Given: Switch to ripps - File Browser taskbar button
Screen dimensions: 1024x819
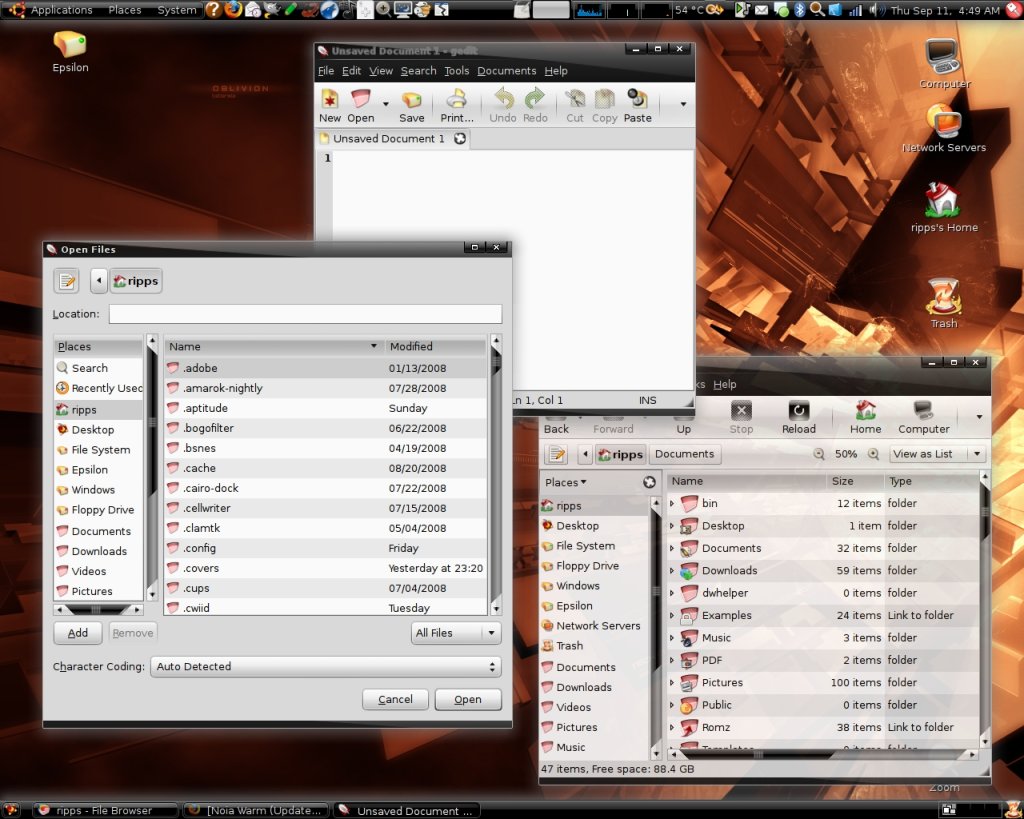Looking at the screenshot, I should pyautogui.click(x=106, y=811).
